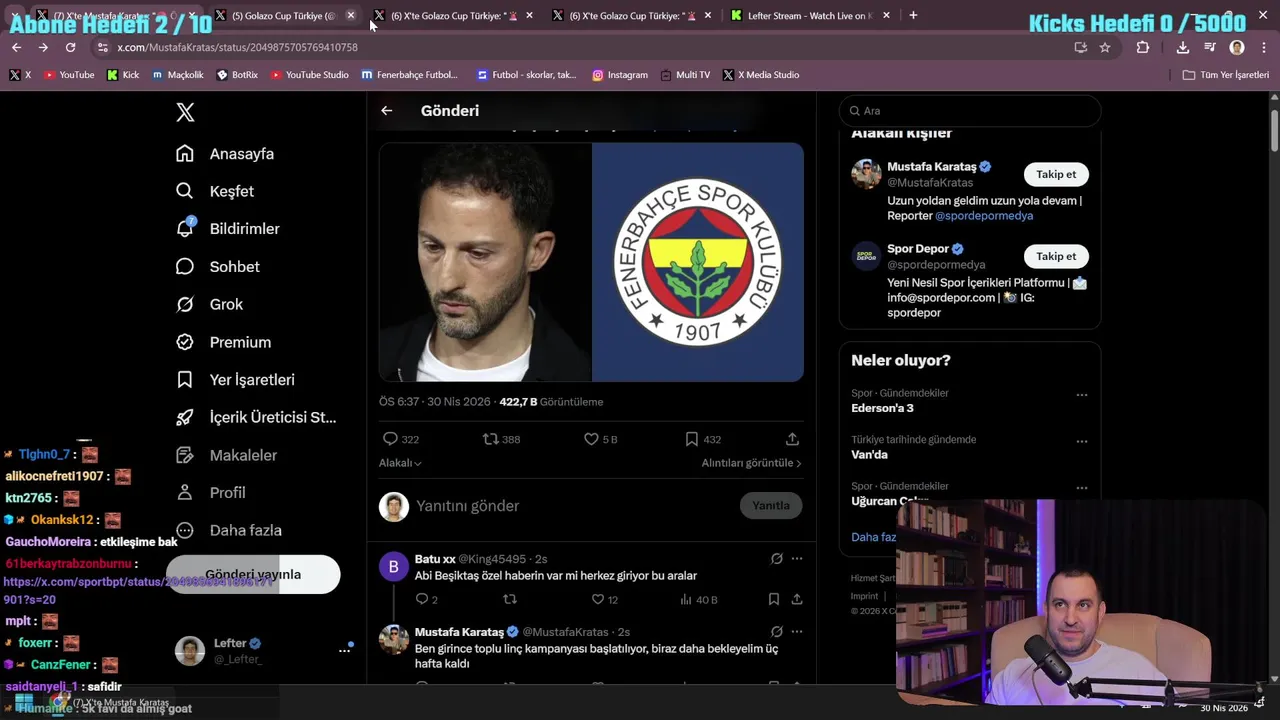Screen dimensions: 1280x720
Task: Open the Fenerbahçe logo image in post
Action: (x=698, y=262)
